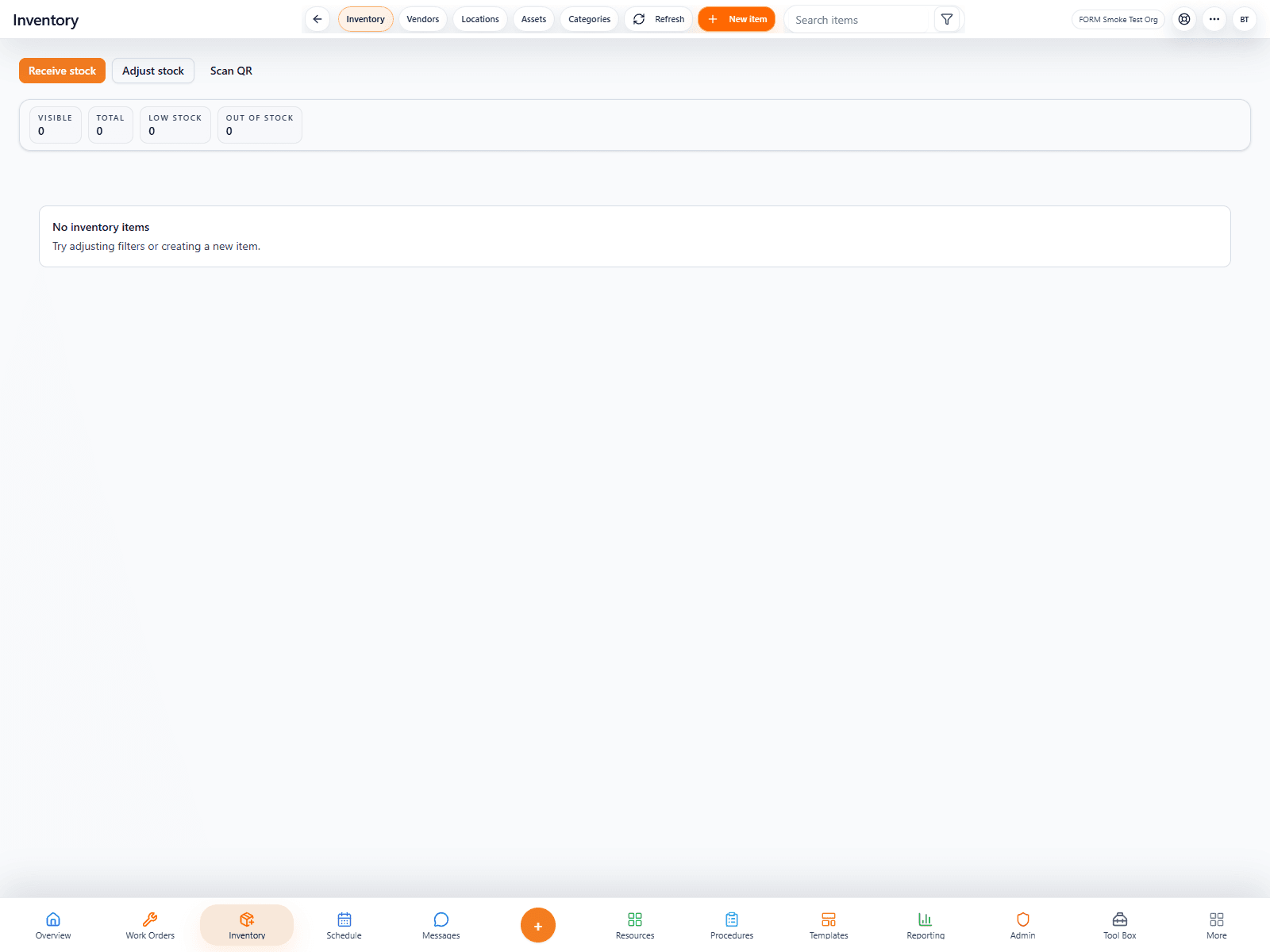Click the Receive stock button

pyautogui.click(x=62, y=71)
